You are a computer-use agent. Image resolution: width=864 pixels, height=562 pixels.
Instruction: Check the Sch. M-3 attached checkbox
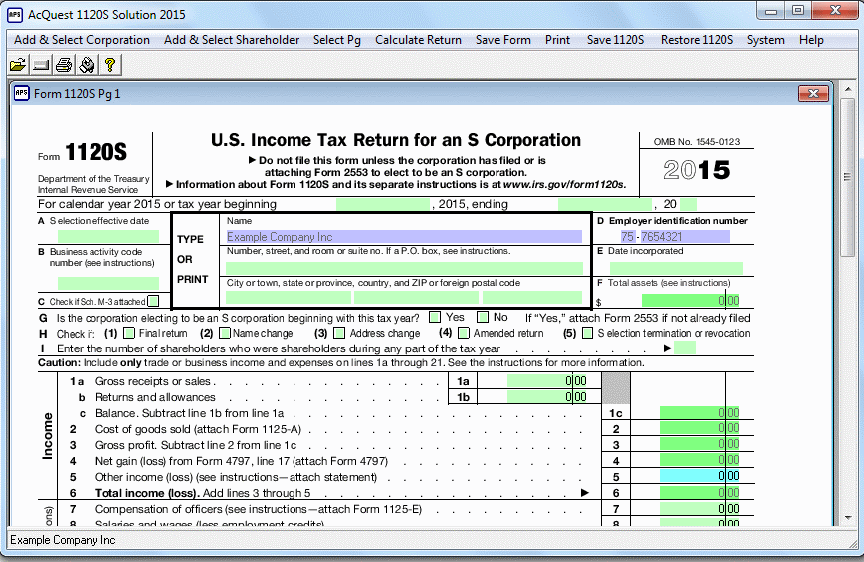click(x=153, y=301)
